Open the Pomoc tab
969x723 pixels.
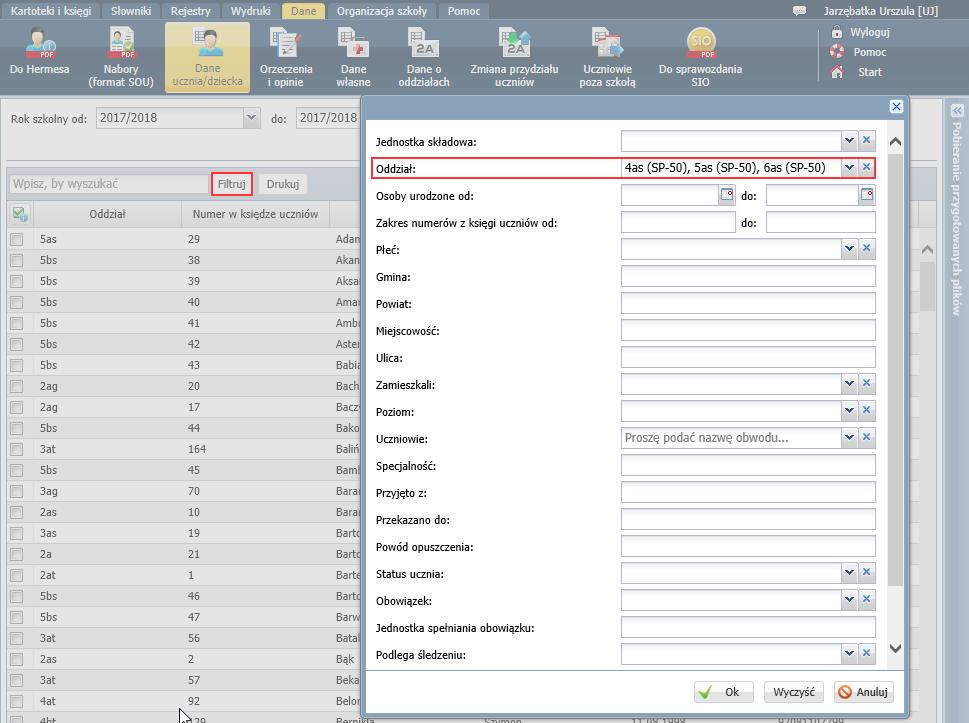coord(463,11)
